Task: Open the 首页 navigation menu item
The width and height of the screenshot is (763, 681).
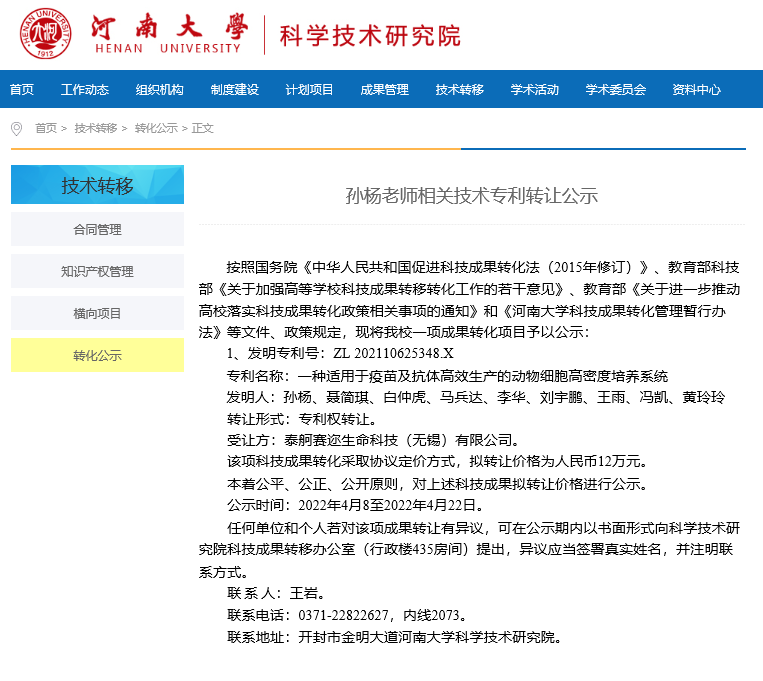Action: pos(22,90)
